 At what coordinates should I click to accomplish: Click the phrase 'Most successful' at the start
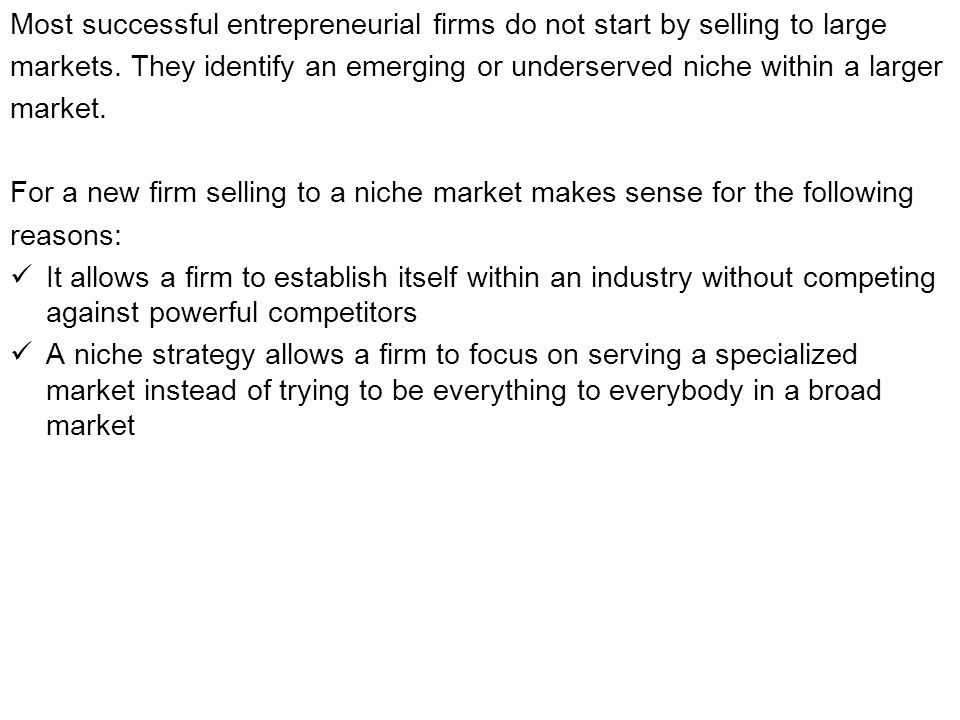click(x=114, y=25)
